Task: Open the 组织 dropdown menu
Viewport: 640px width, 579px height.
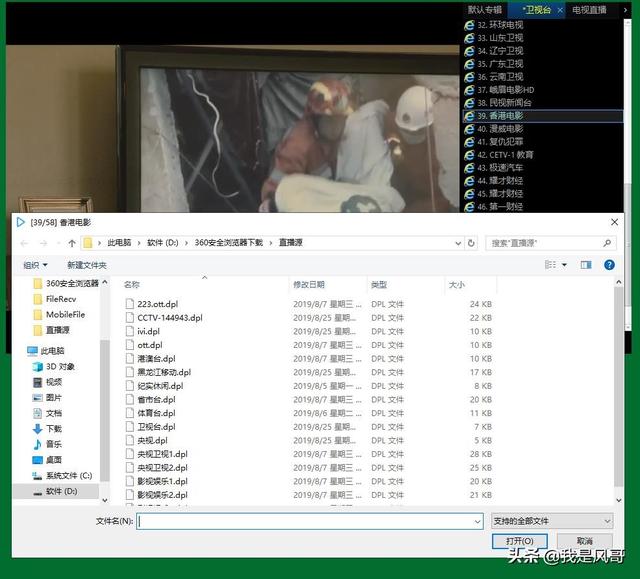Action: click(36, 265)
